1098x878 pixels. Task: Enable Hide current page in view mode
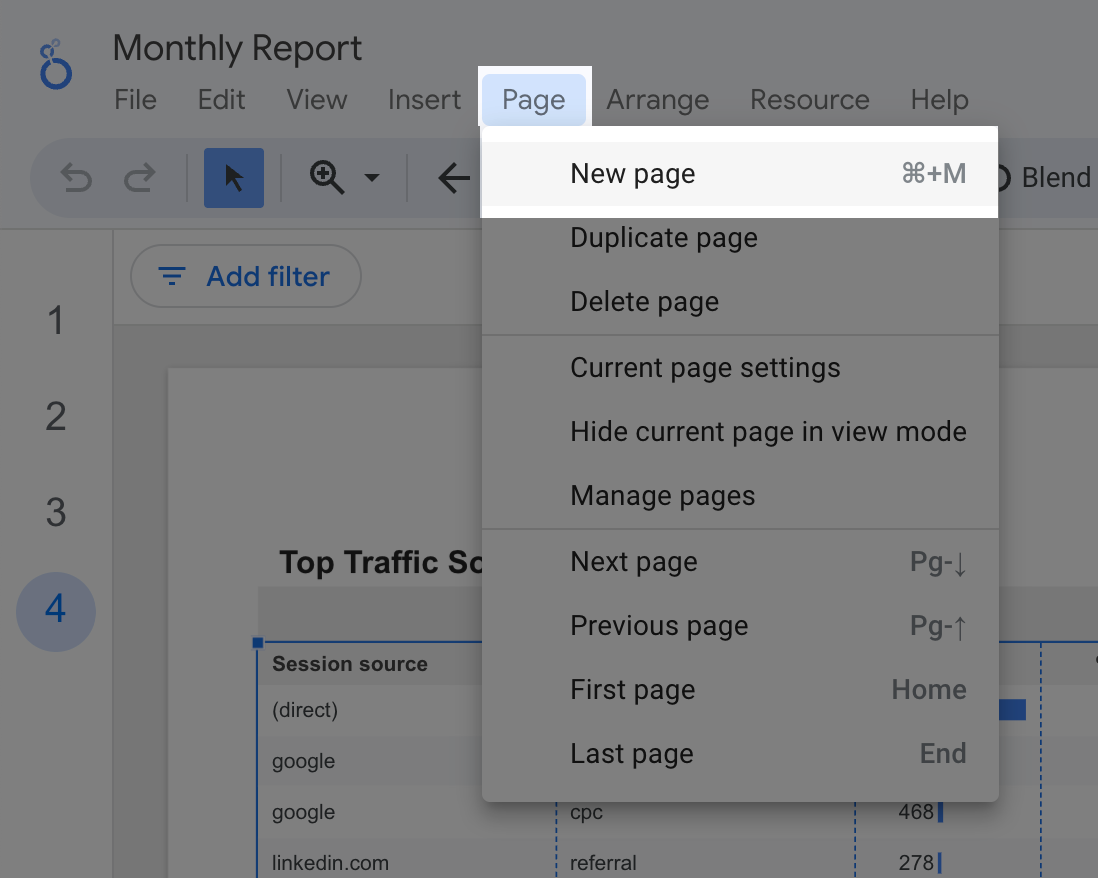point(767,432)
